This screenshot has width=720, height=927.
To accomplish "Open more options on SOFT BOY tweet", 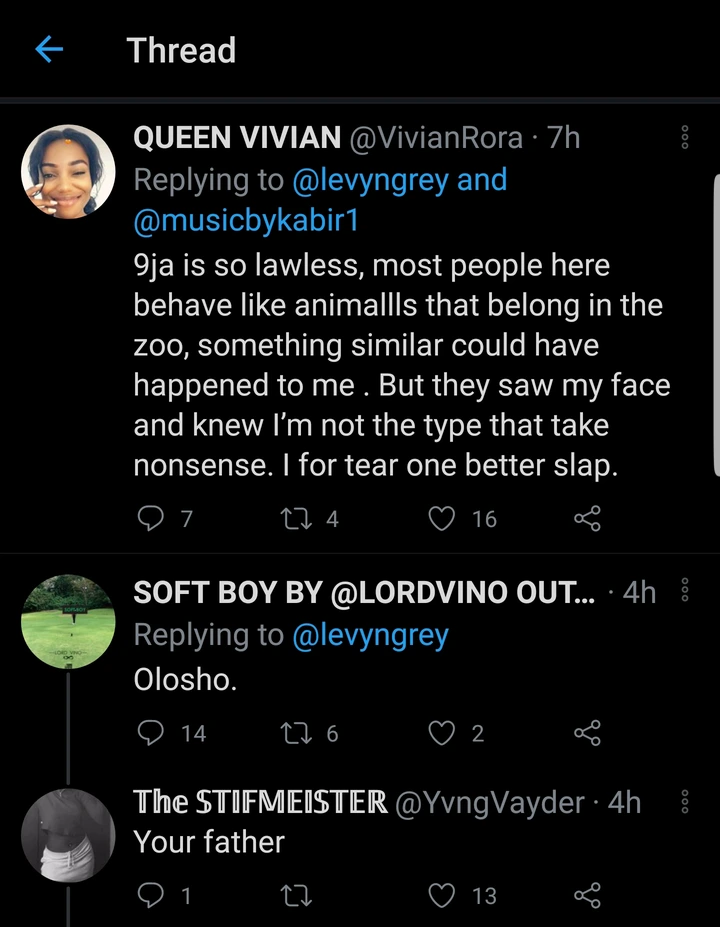I will pyautogui.click(x=685, y=591).
